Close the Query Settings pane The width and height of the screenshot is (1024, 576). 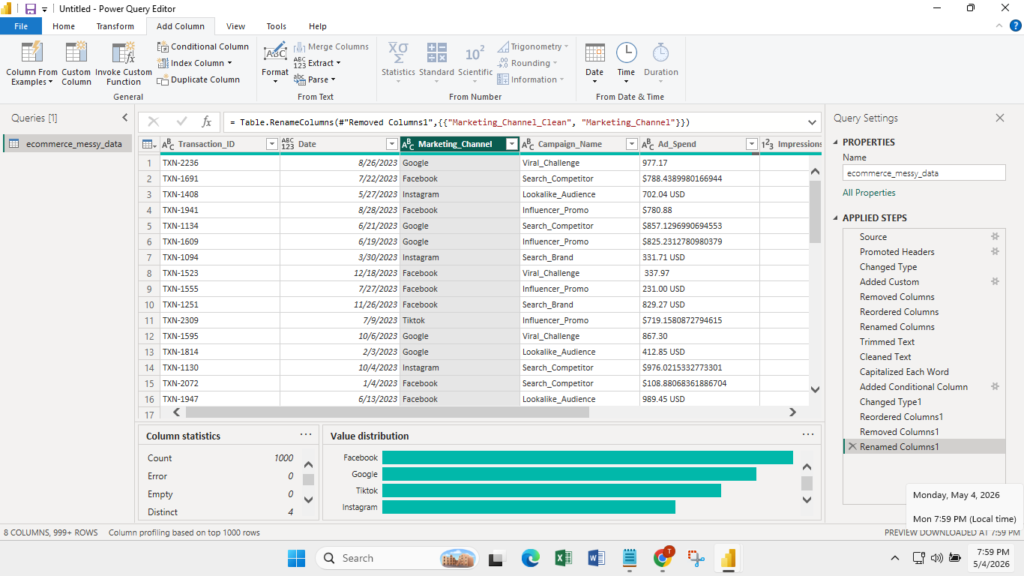[1000, 118]
